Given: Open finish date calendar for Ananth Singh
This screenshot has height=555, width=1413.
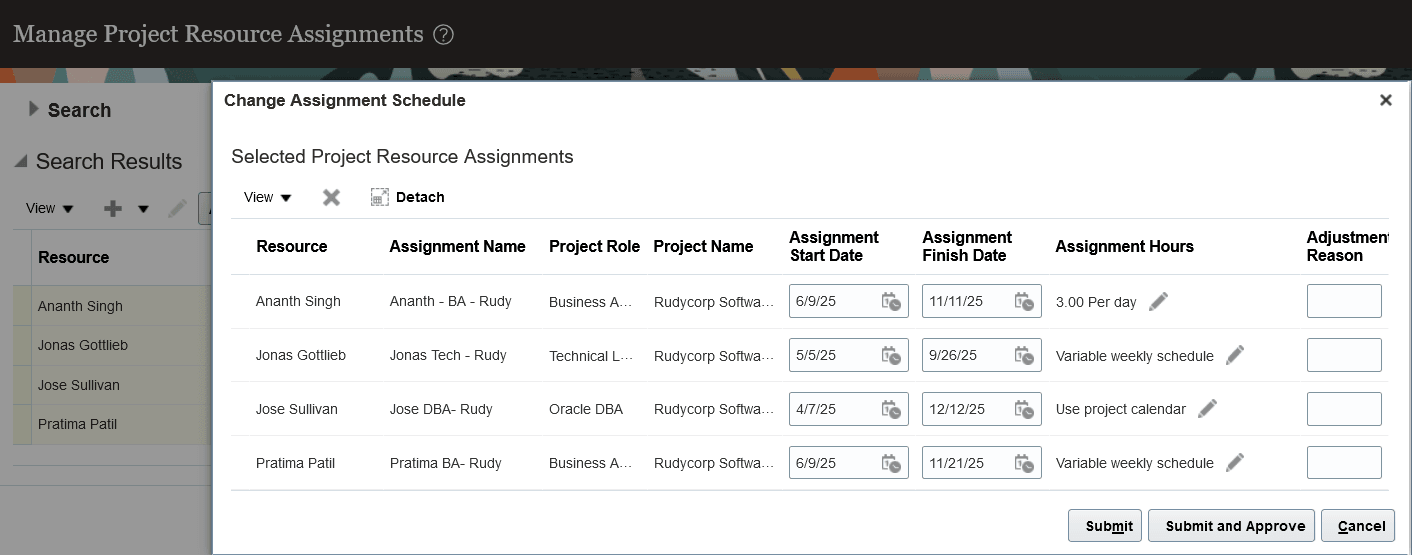Looking at the screenshot, I should pyautogui.click(x=1024, y=302).
